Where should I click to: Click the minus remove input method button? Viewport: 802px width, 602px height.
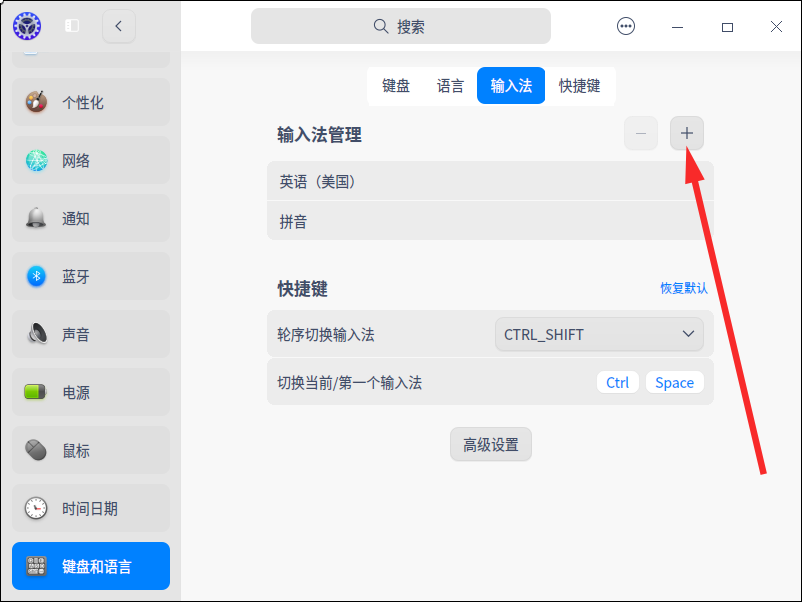click(641, 133)
